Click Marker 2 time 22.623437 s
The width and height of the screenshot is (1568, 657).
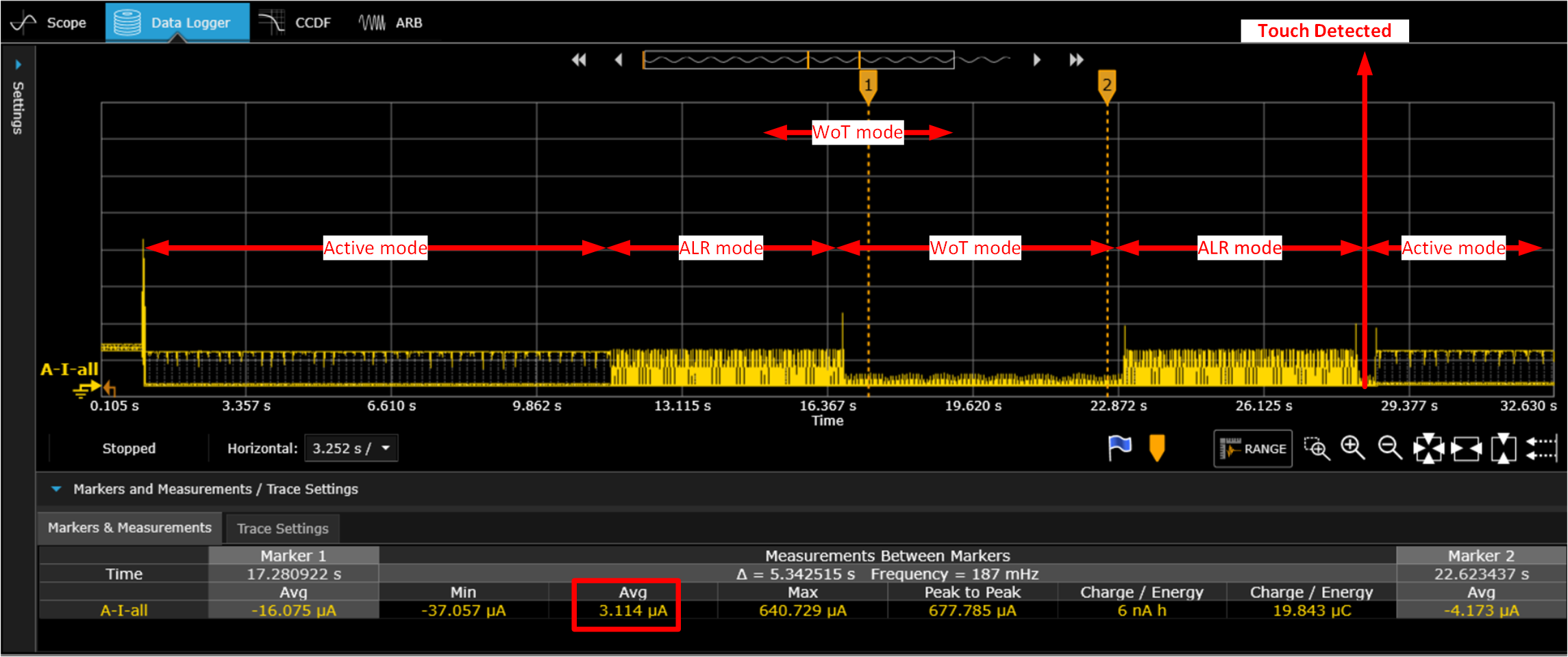coord(1481,574)
